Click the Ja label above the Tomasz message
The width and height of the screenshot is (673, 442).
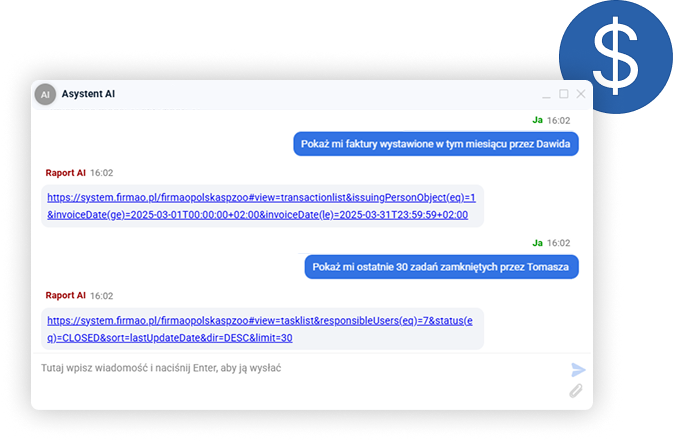(x=537, y=243)
